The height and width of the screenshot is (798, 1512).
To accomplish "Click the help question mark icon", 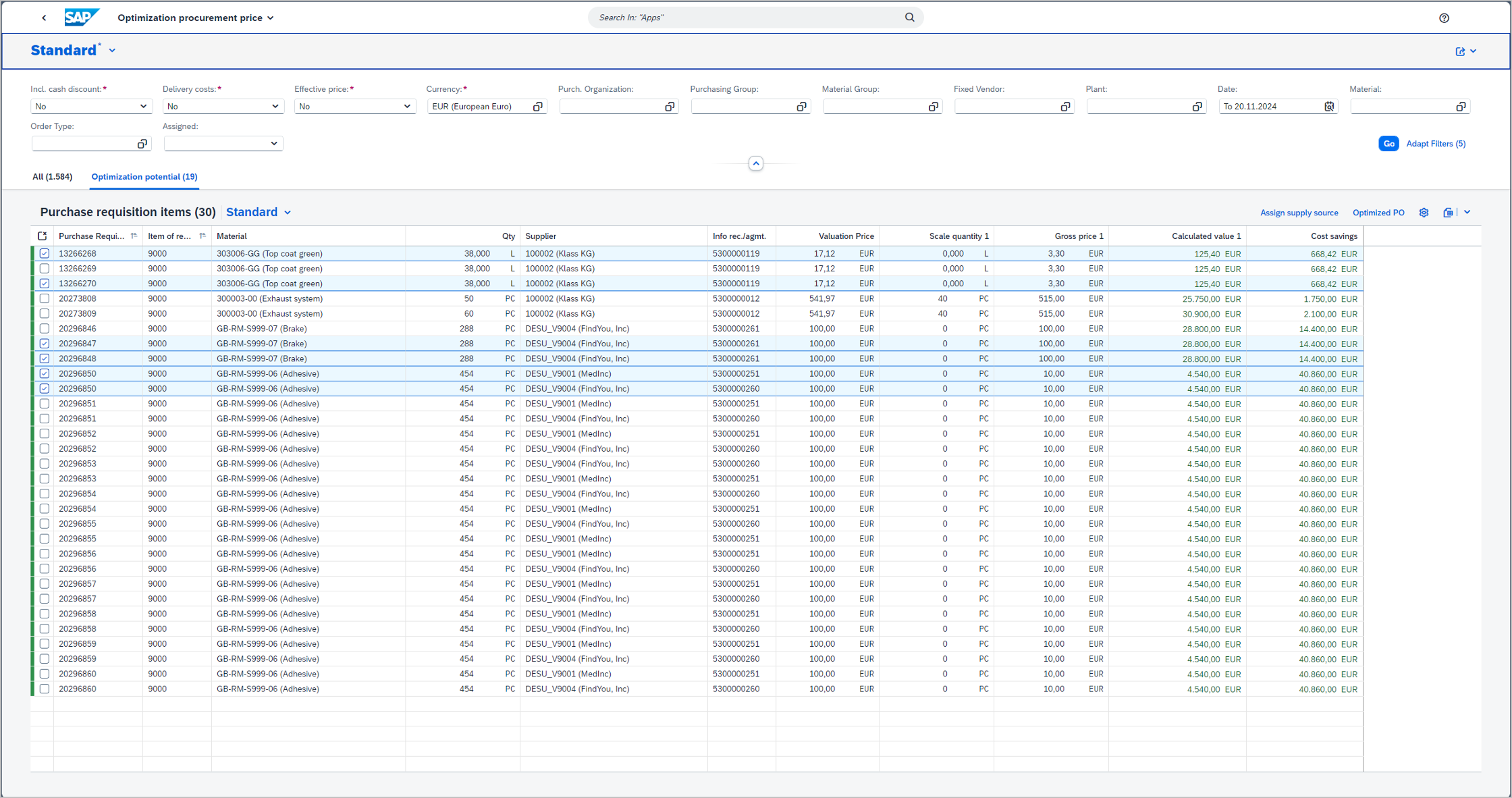I will click(1444, 18).
